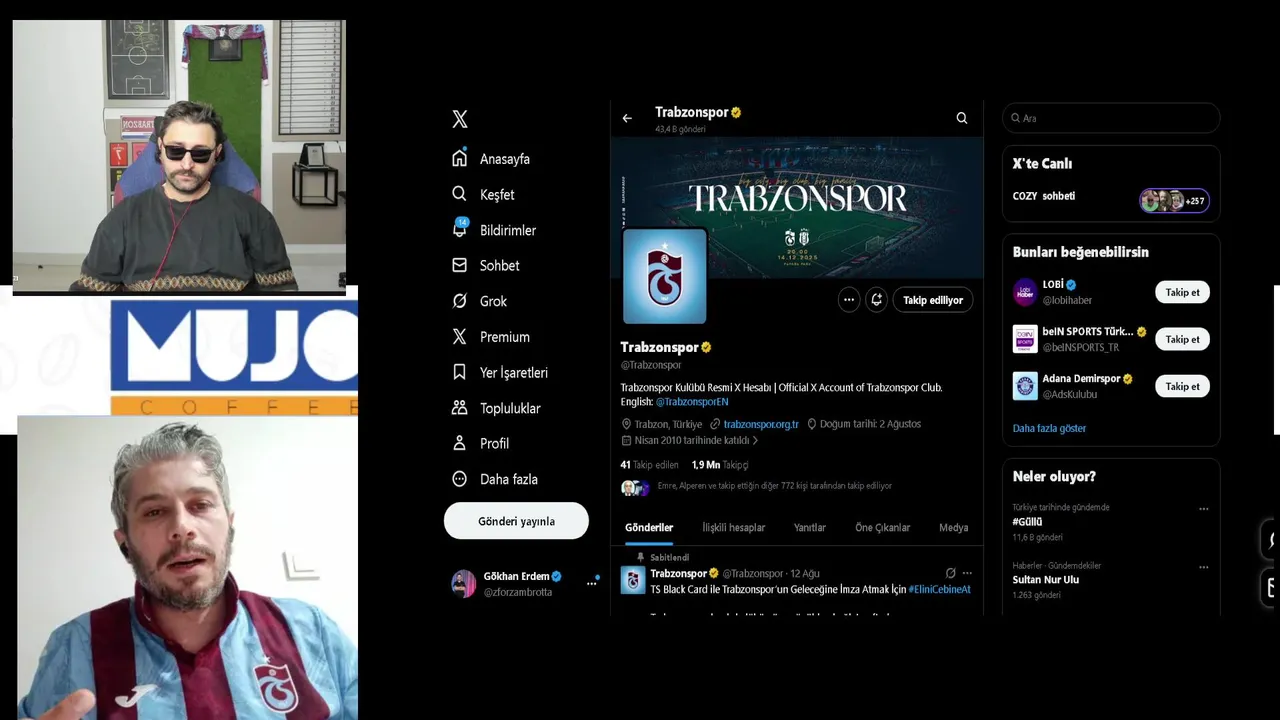Screen dimensions: 1280x720
Task: Click the Ara search field
Action: point(1111,118)
